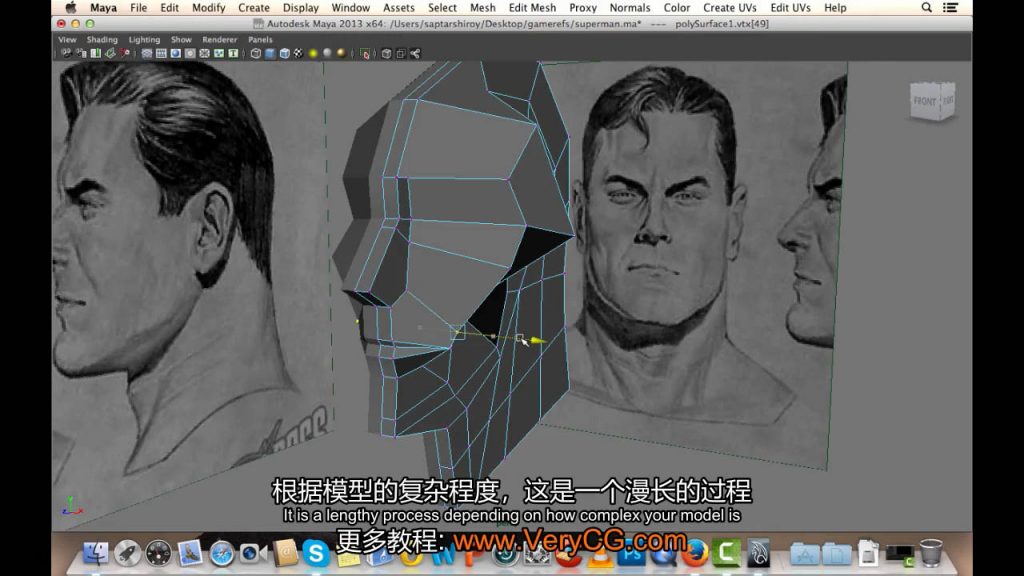Viewport: 1024px width, 576px height.
Task: Click the Image Plane icon
Action: pos(110,54)
